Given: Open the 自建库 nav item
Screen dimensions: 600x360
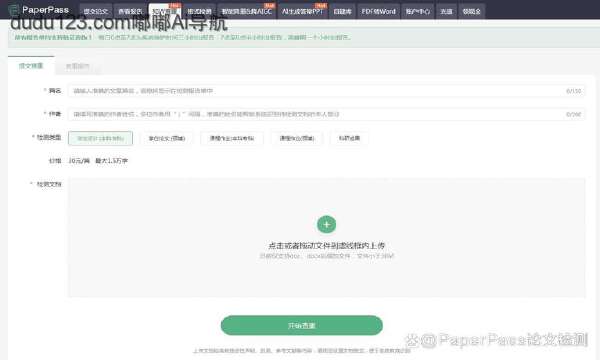Looking at the screenshot, I should tap(342, 11).
